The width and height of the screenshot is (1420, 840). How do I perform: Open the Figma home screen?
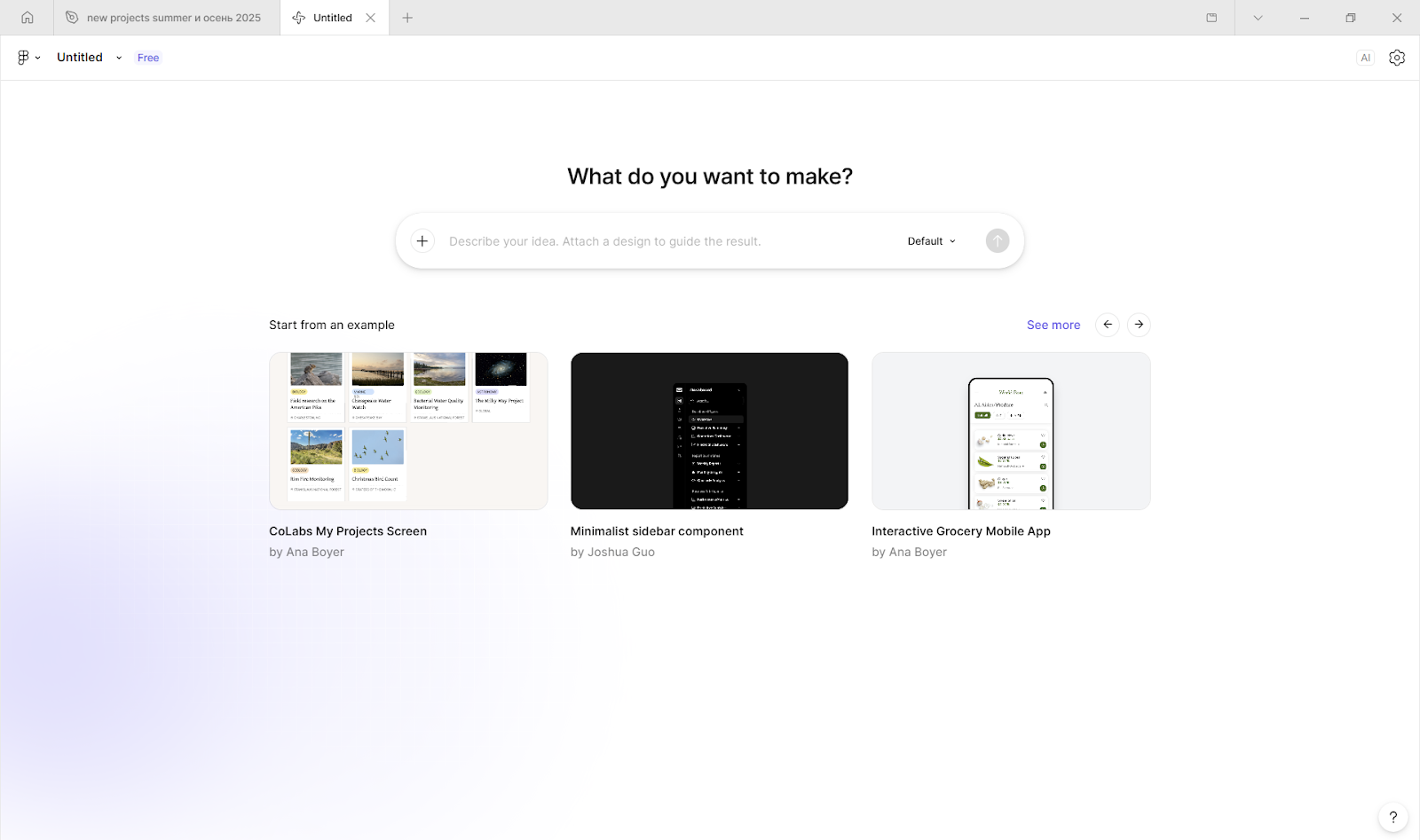(x=27, y=17)
